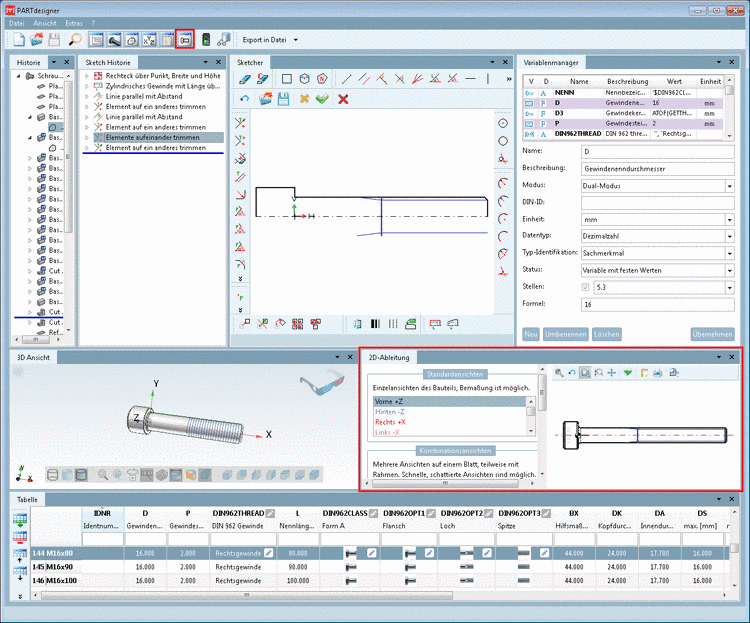This screenshot has height=623, width=750.
Task: Click the Umbenennen button
Action: coord(565,334)
